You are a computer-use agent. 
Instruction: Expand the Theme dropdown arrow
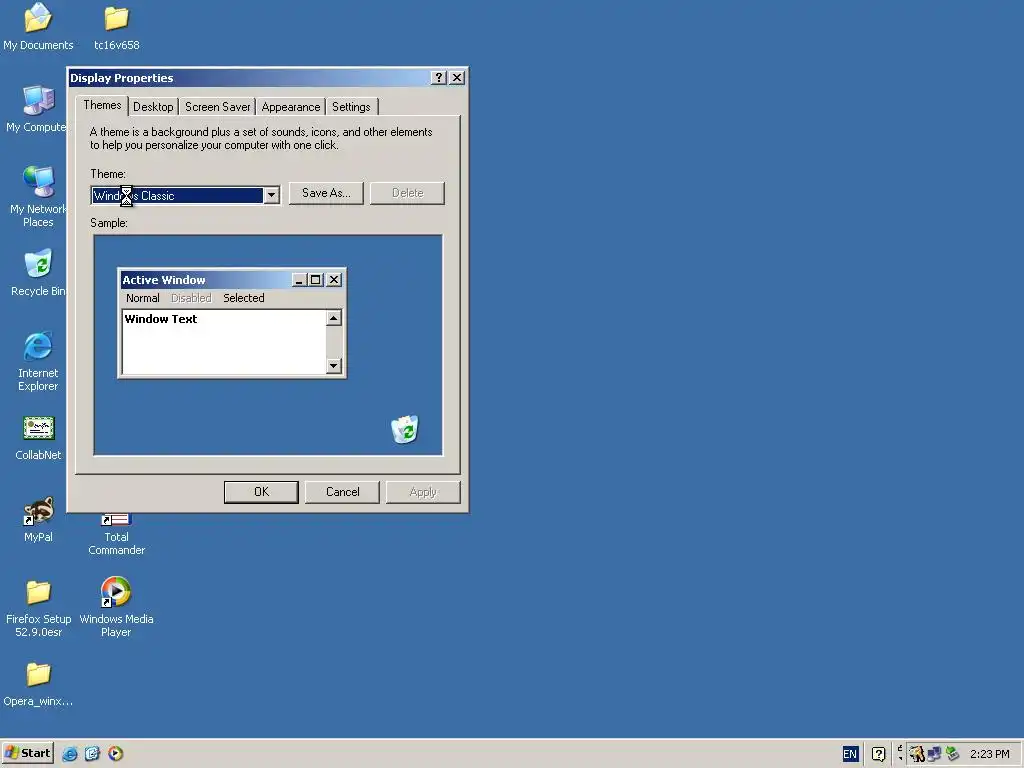(x=272, y=195)
